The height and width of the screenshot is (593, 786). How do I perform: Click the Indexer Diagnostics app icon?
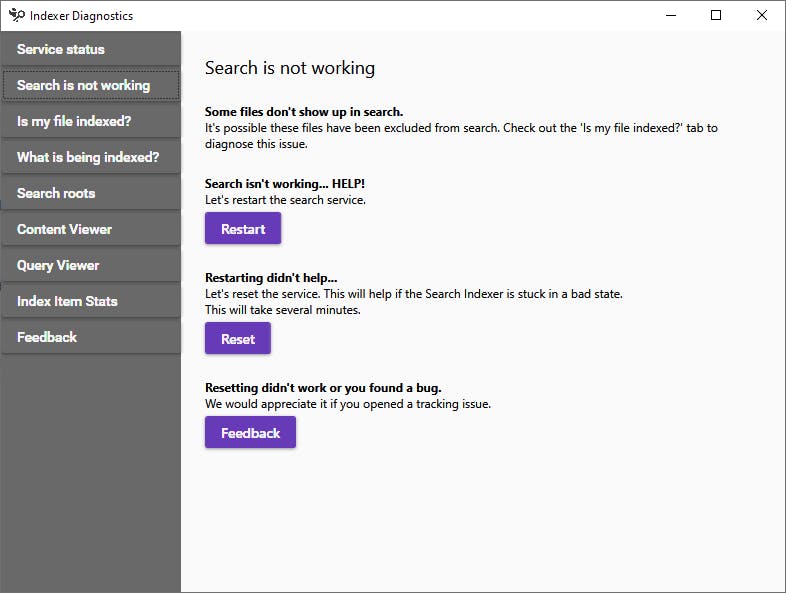click(16, 15)
